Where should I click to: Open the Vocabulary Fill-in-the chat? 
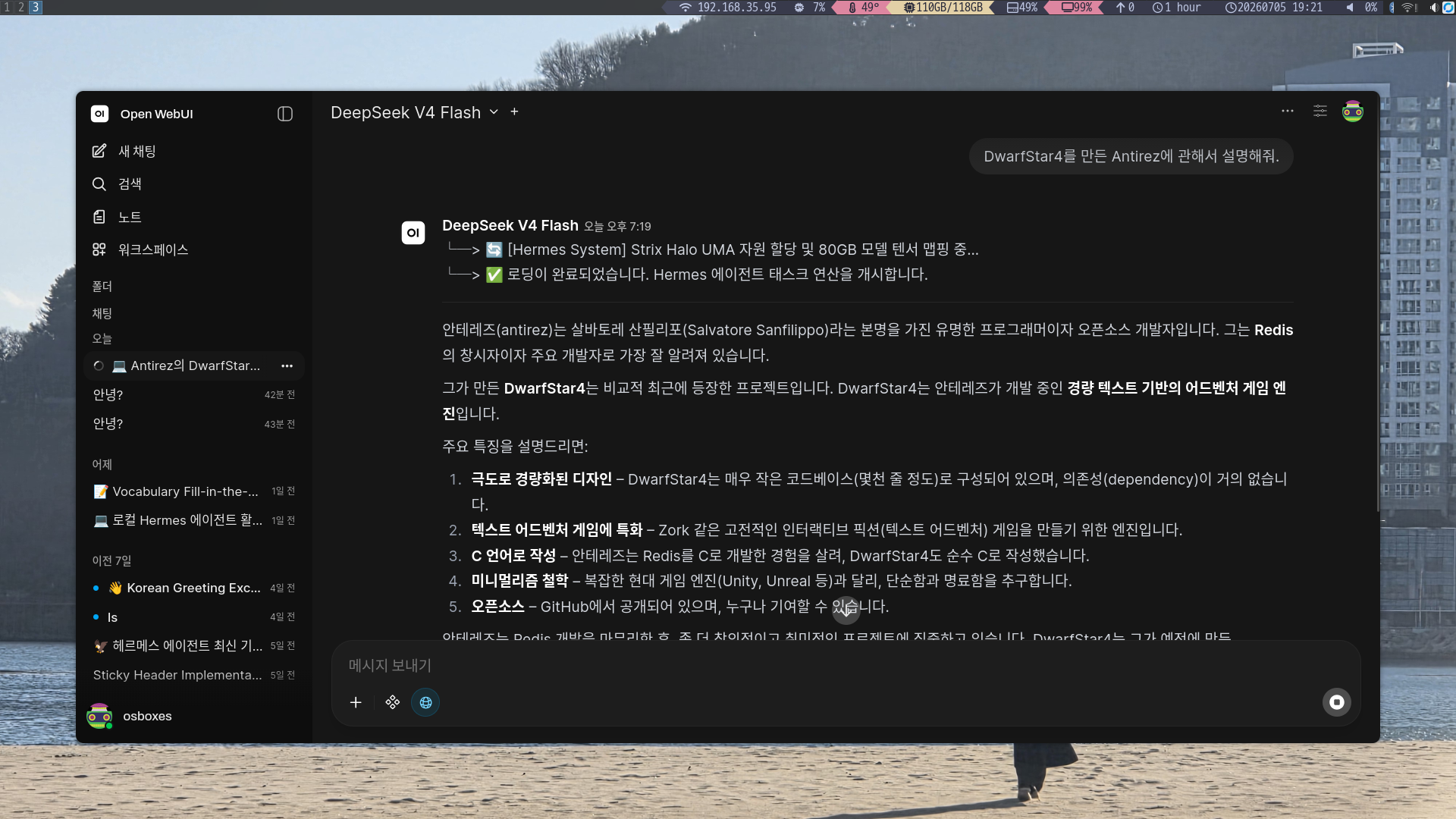pos(194,491)
